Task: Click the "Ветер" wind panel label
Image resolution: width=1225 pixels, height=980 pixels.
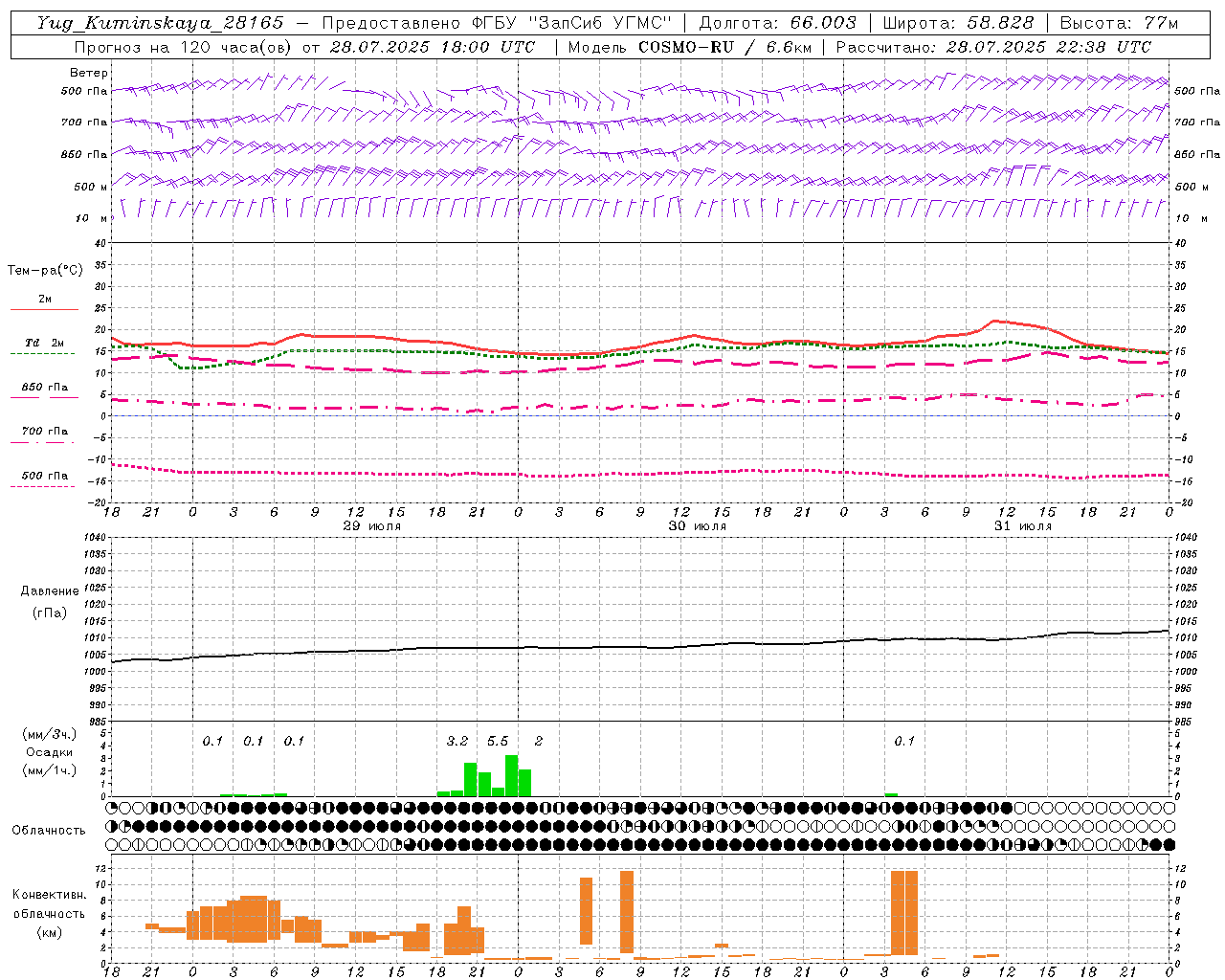Action: pos(89,73)
